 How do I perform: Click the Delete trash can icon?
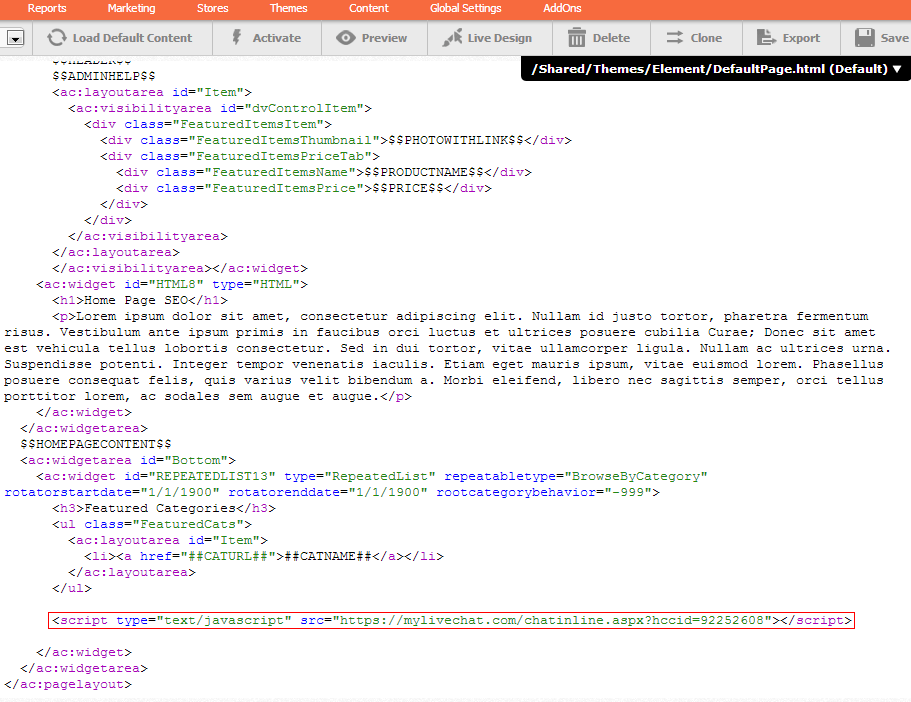577,38
